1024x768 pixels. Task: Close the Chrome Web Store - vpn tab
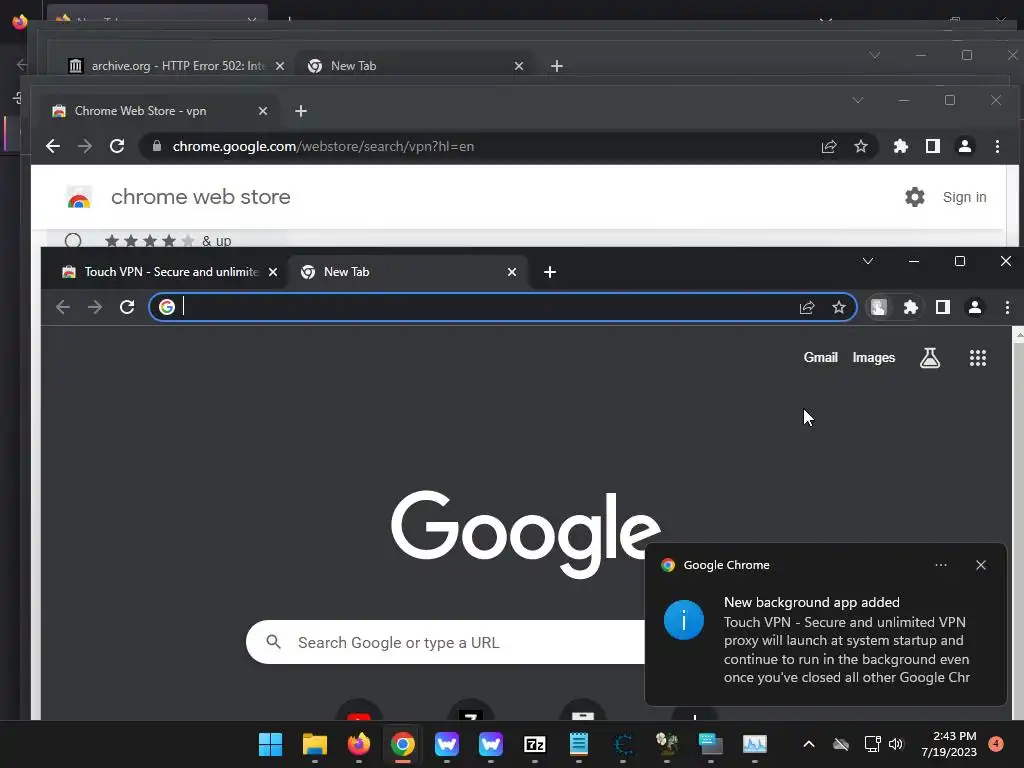pyautogui.click(x=263, y=111)
